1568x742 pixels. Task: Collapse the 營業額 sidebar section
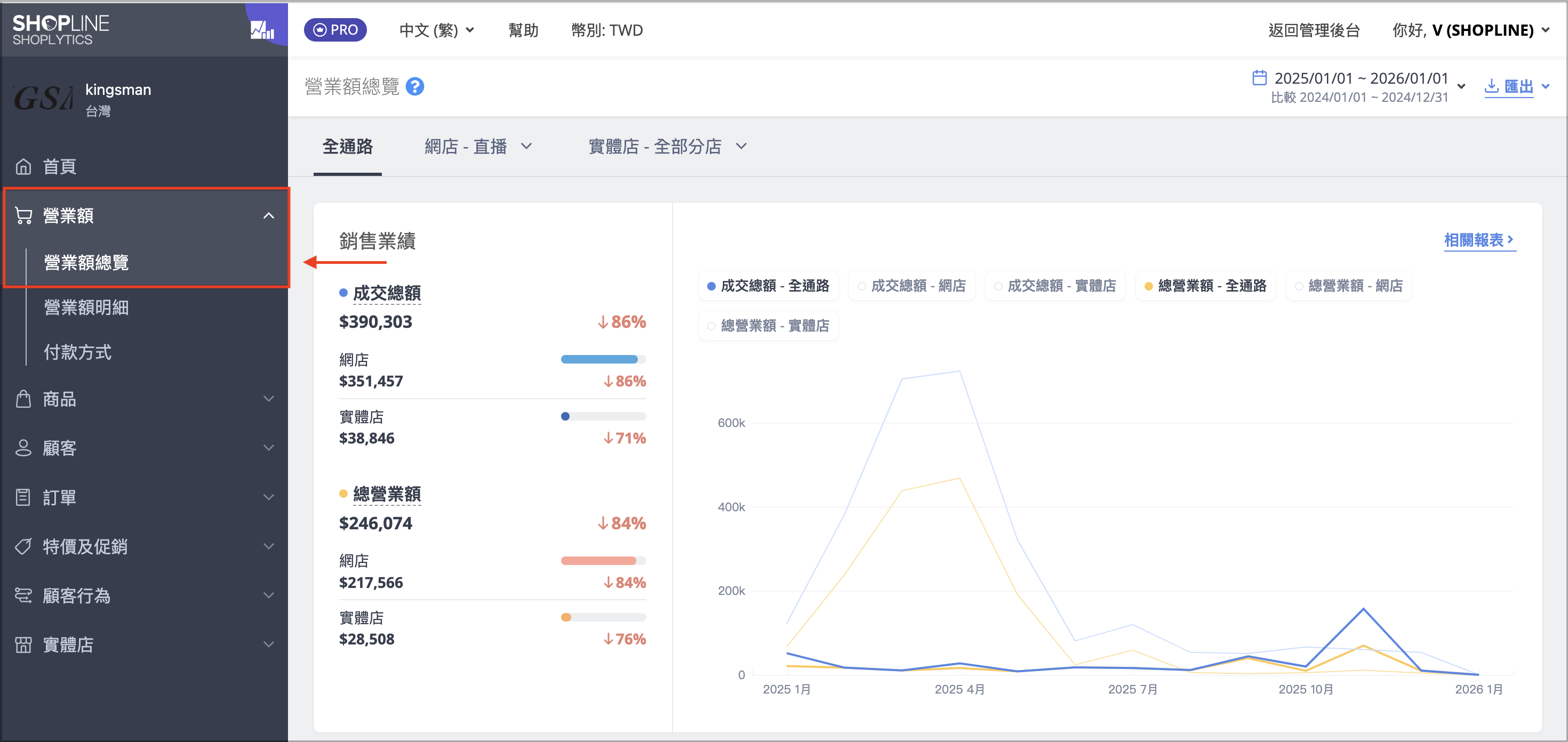click(268, 215)
